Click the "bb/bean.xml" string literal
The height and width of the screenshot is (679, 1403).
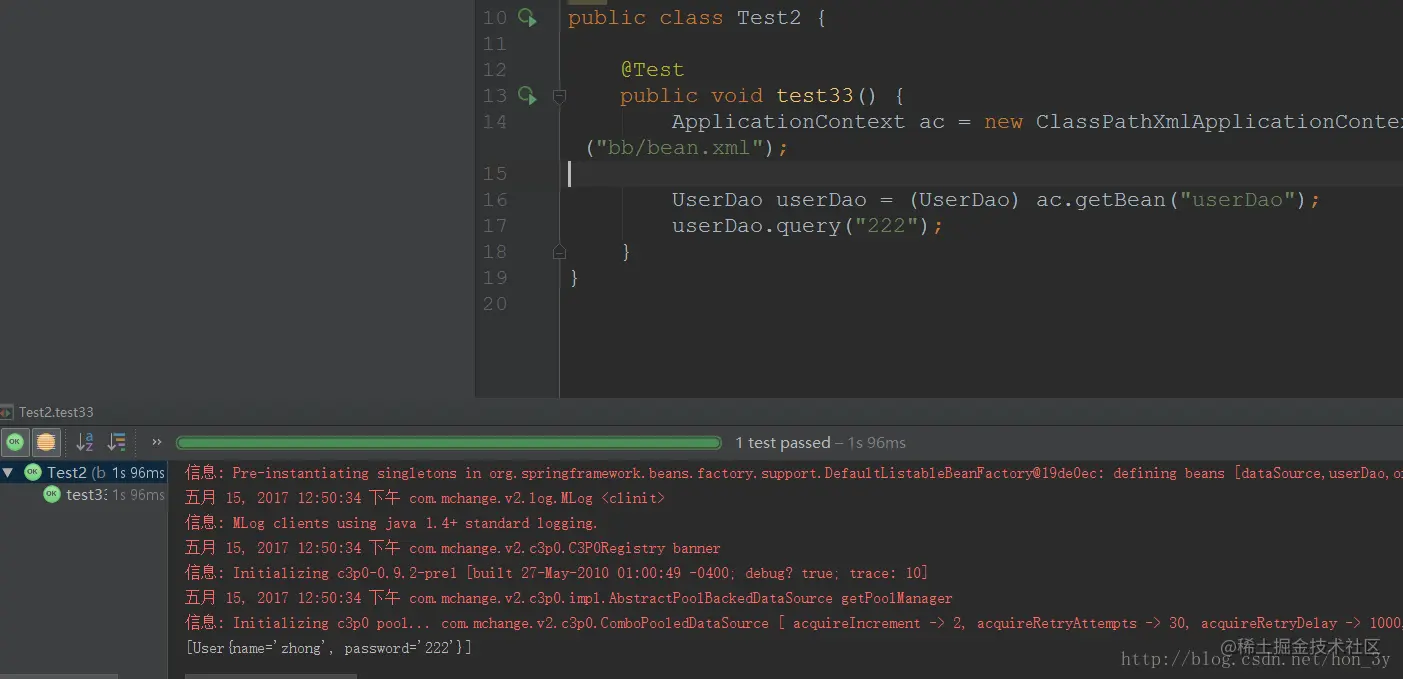[x=686, y=148]
